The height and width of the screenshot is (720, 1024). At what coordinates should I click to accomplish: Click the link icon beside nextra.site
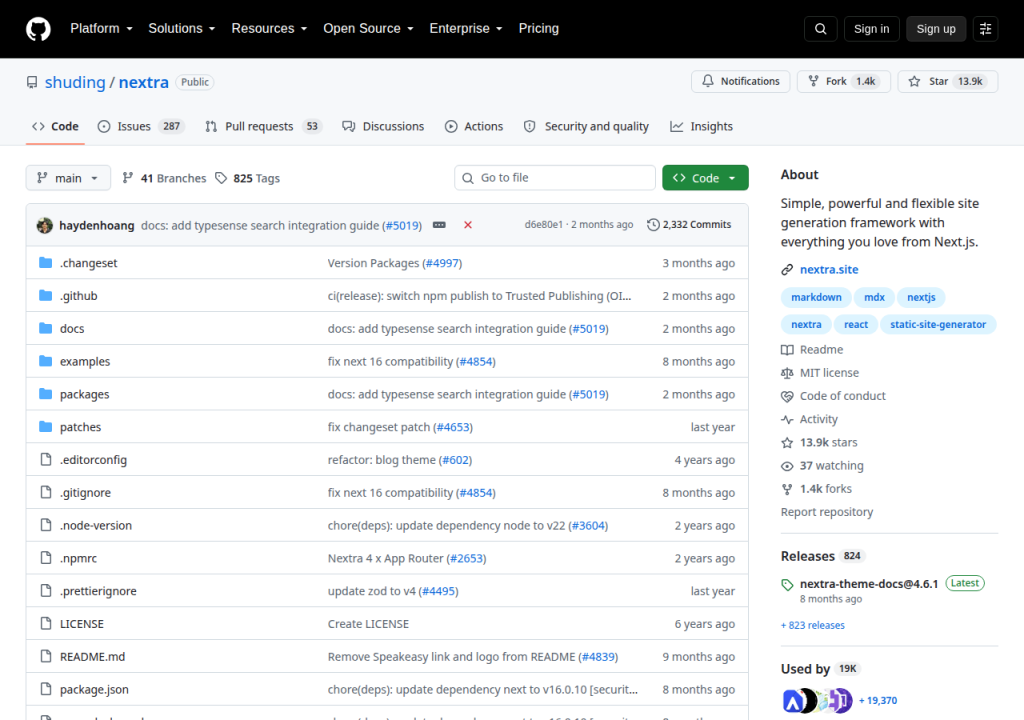(x=787, y=270)
